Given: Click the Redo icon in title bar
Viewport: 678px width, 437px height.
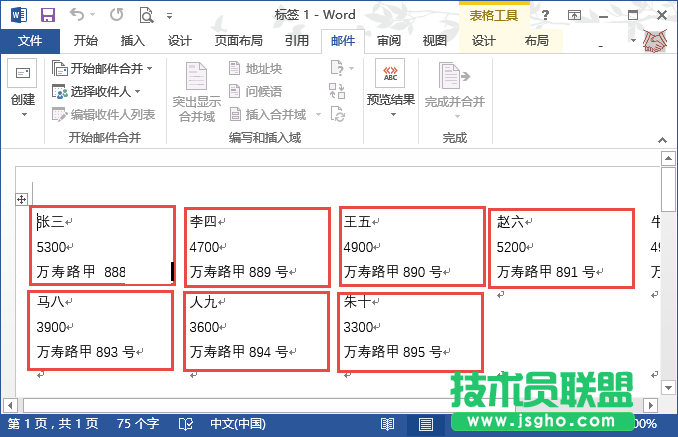Looking at the screenshot, I should (x=116, y=15).
